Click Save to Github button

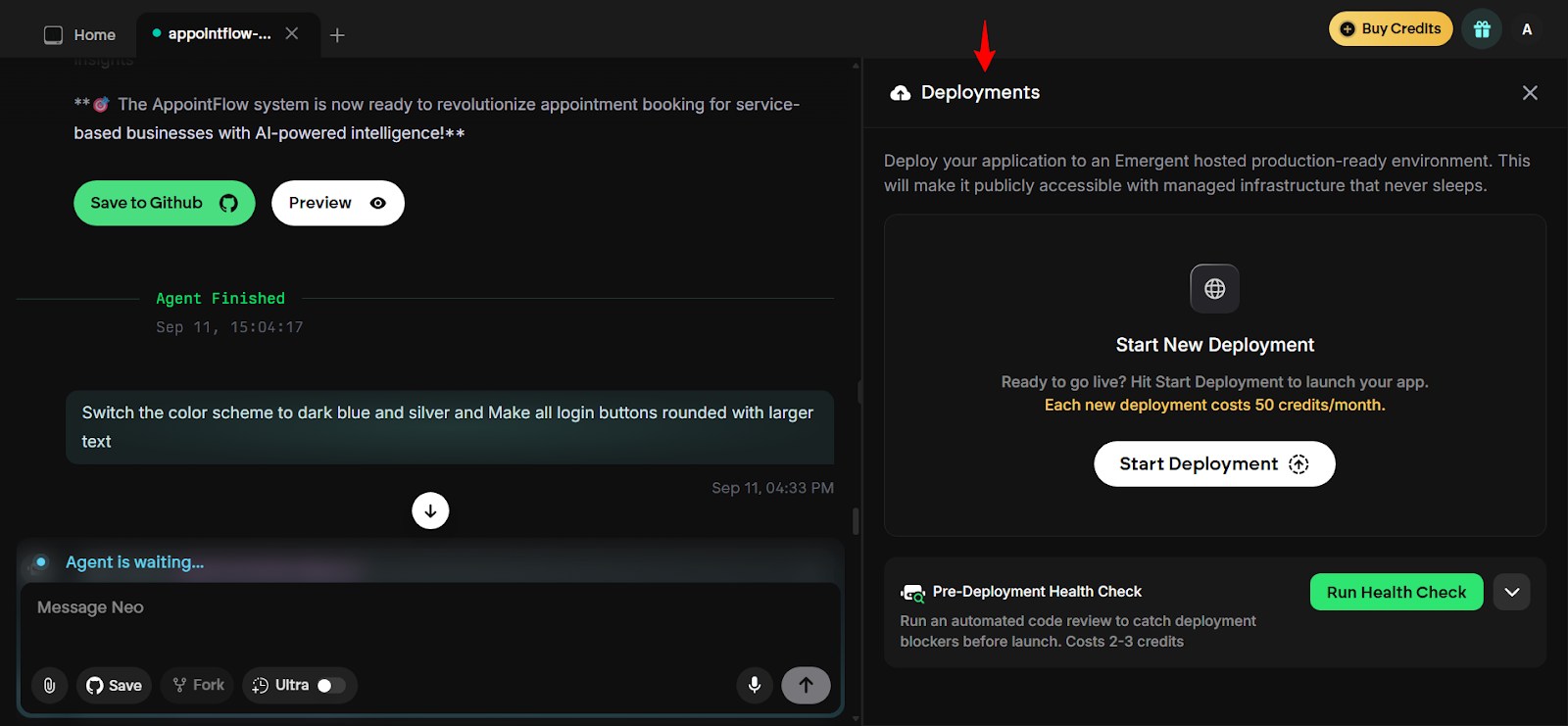tap(165, 203)
